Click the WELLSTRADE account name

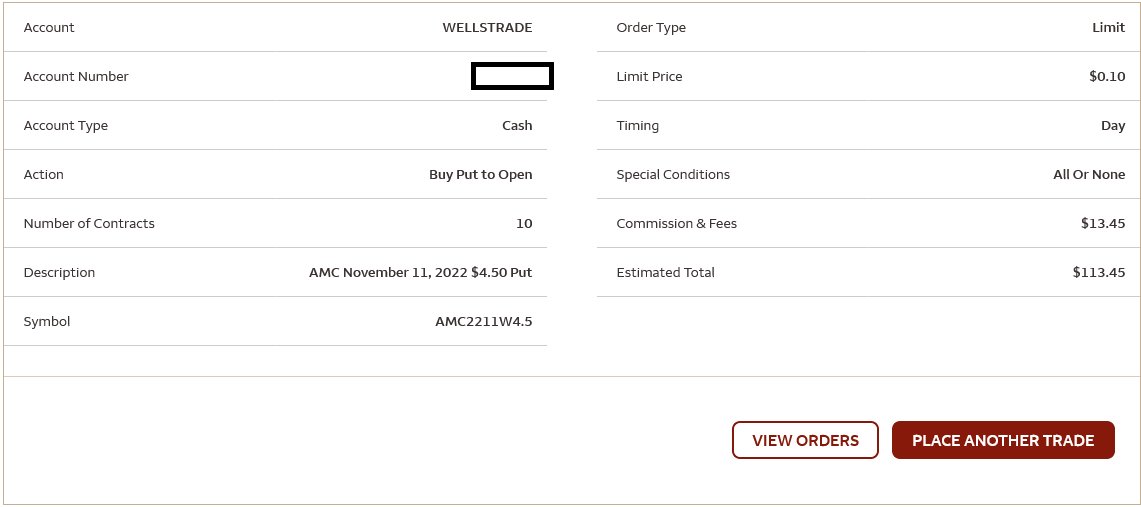click(x=488, y=28)
